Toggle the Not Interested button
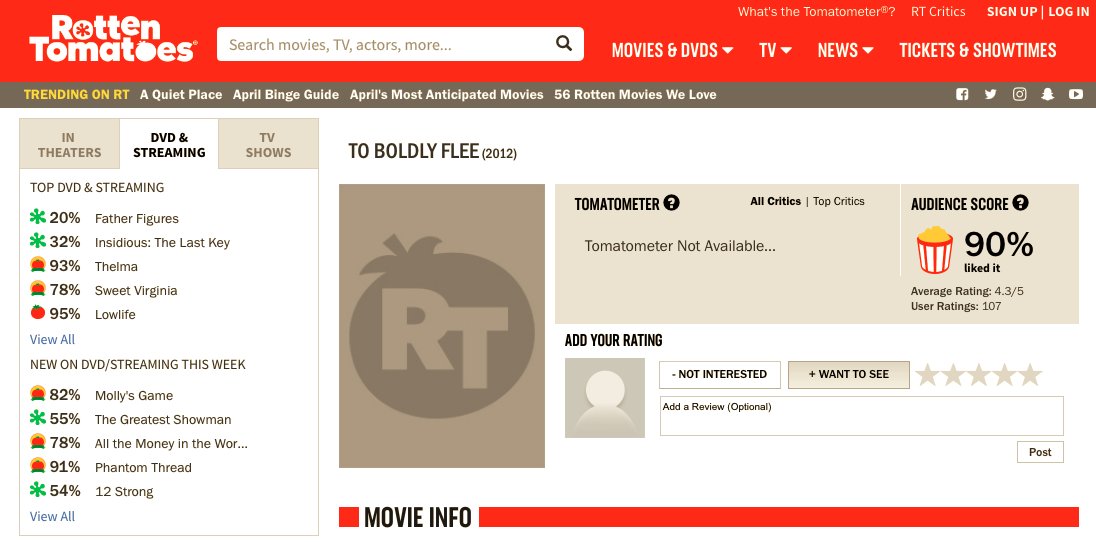The width and height of the screenshot is (1096, 542). (719, 374)
